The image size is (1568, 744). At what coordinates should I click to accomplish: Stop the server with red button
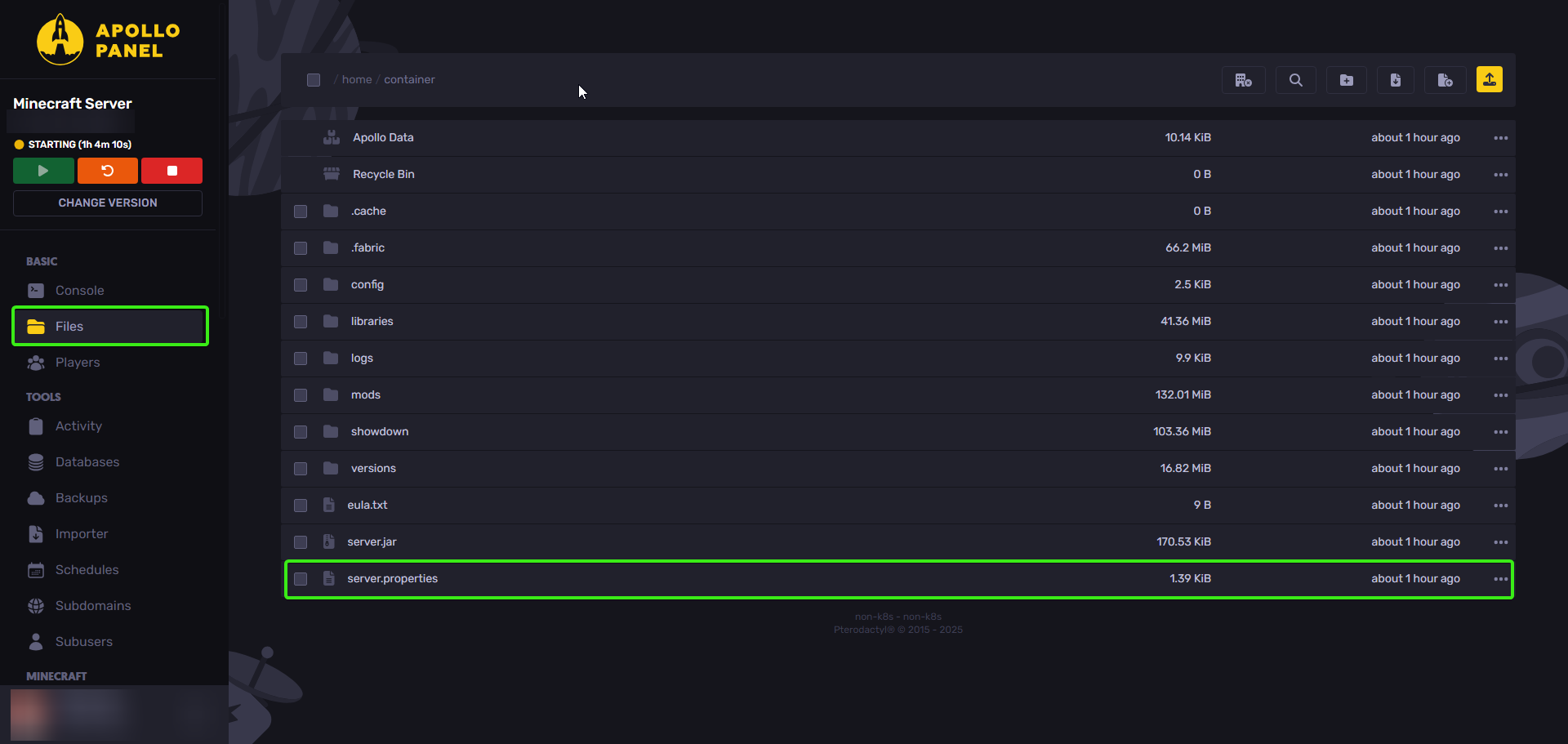171,171
